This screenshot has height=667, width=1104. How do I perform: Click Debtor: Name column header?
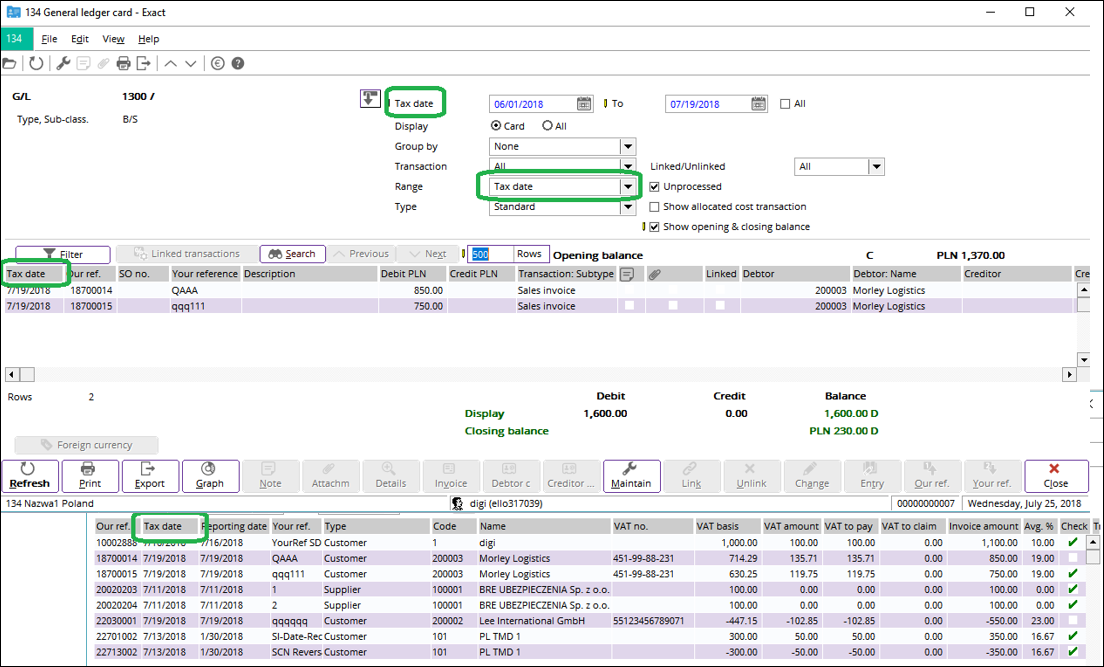point(905,274)
